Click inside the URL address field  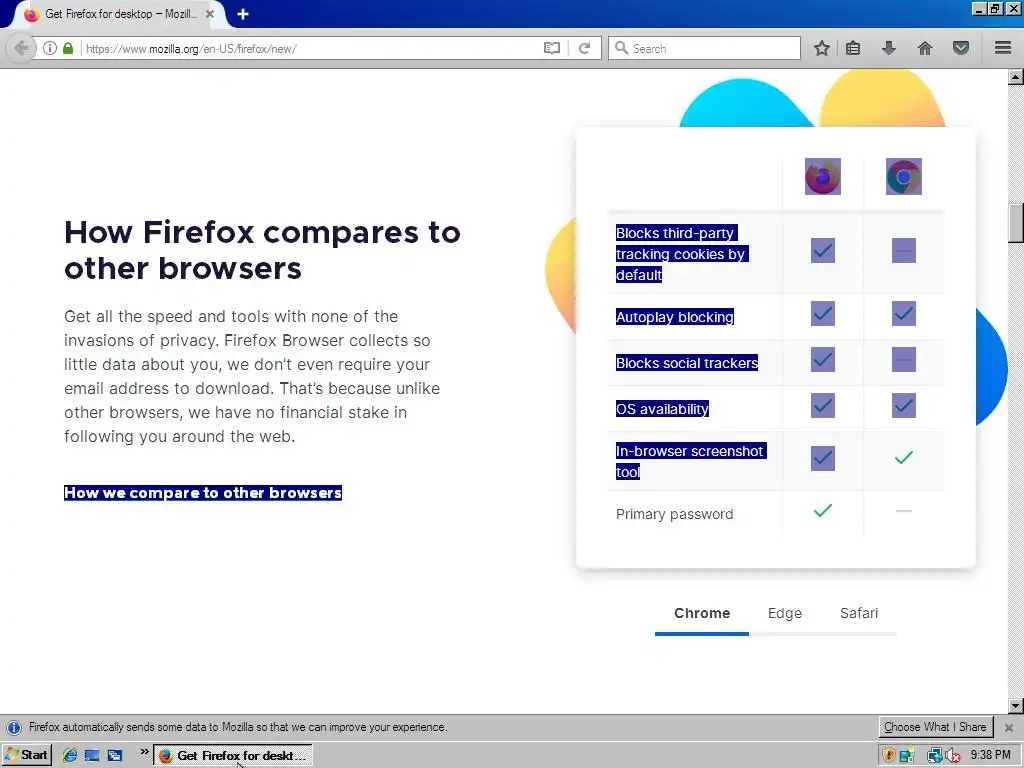pyautogui.click(x=310, y=48)
